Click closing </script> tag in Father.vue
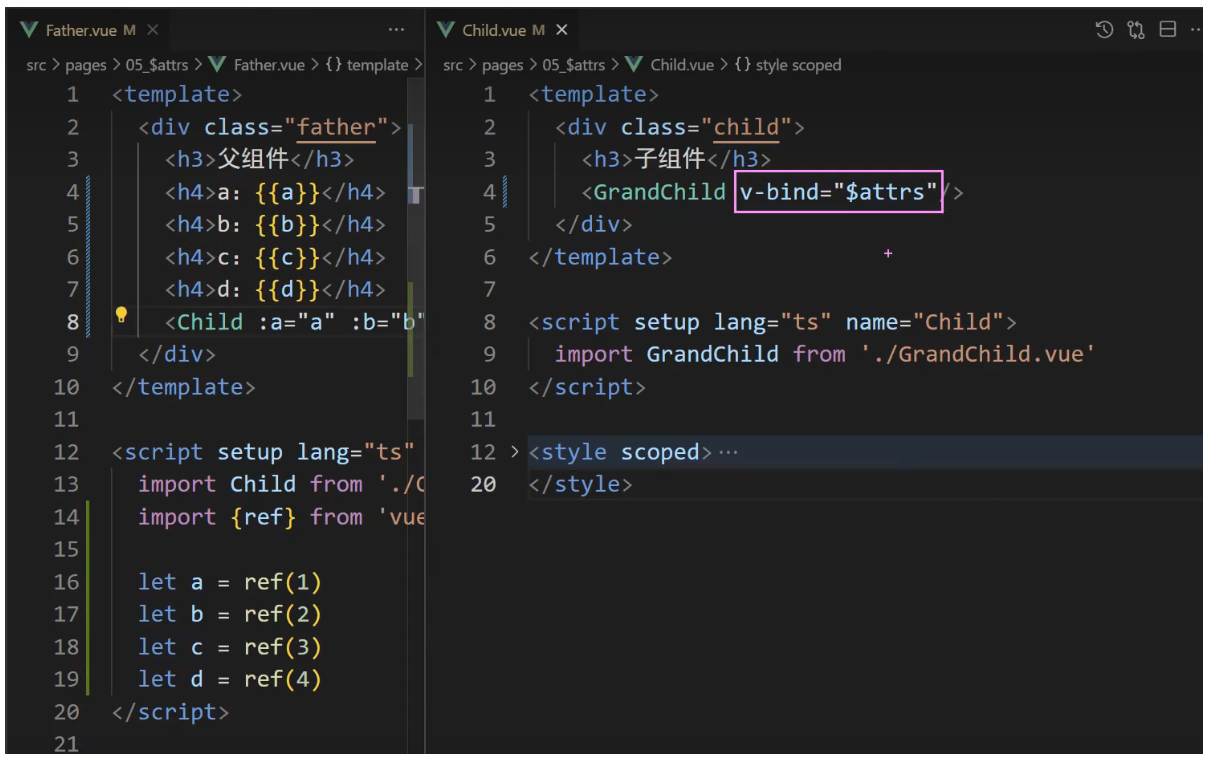The width and height of the screenshot is (1208, 762). click(x=171, y=712)
